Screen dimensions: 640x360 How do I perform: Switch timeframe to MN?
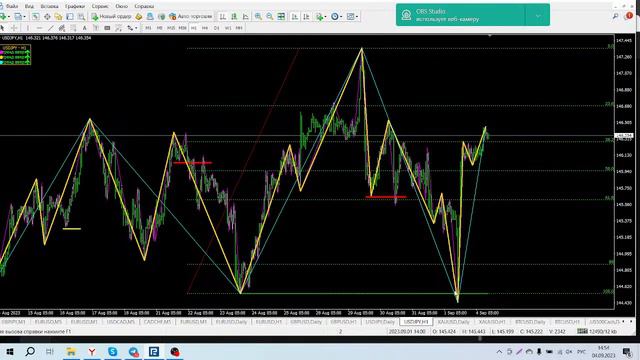239,28
